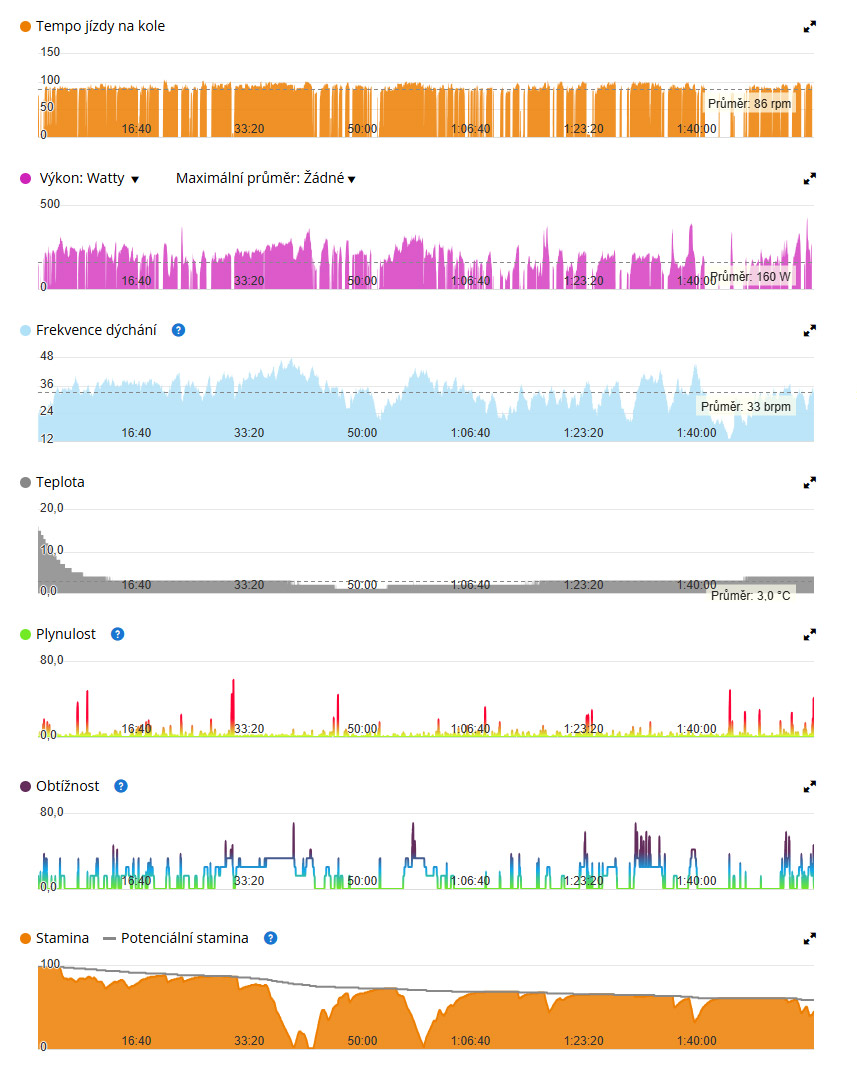This screenshot has height=1068, width=857.
Task: Click the magenta Výkon color dot
Action: tap(26, 179)
